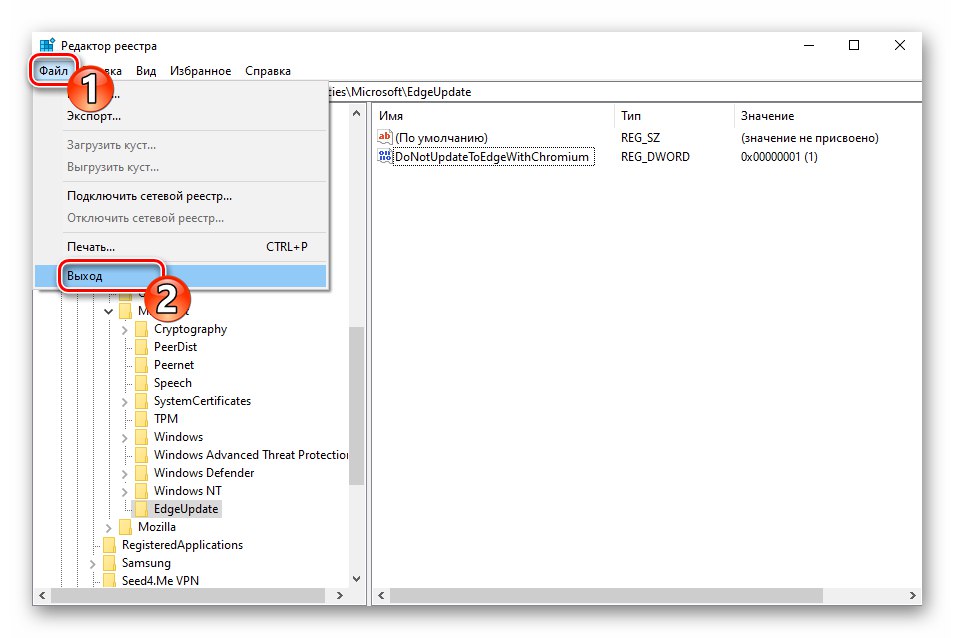Image resolution: width=954 pixels, height=638 pixels.
Task: Click the REG_SZ type cell
Action: tap(640, 137)
